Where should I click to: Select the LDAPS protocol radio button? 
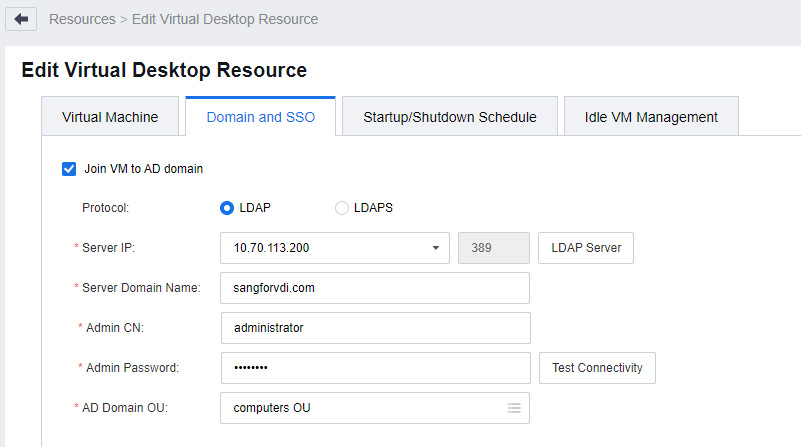[342, 208]
